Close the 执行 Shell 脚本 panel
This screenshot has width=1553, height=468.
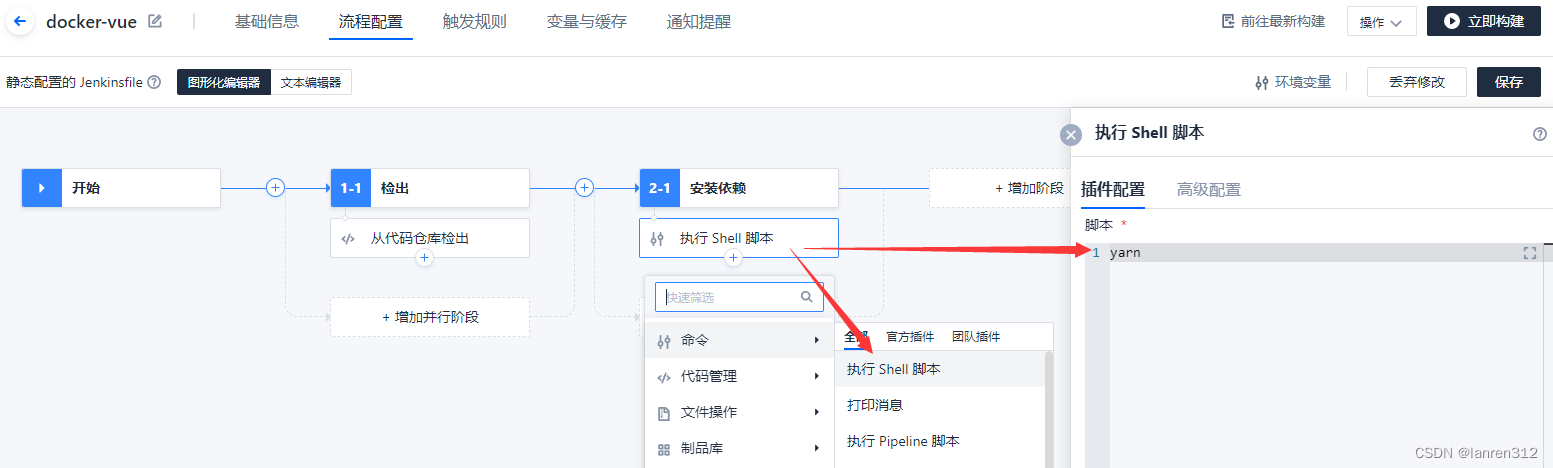(x=1071, y=135)
